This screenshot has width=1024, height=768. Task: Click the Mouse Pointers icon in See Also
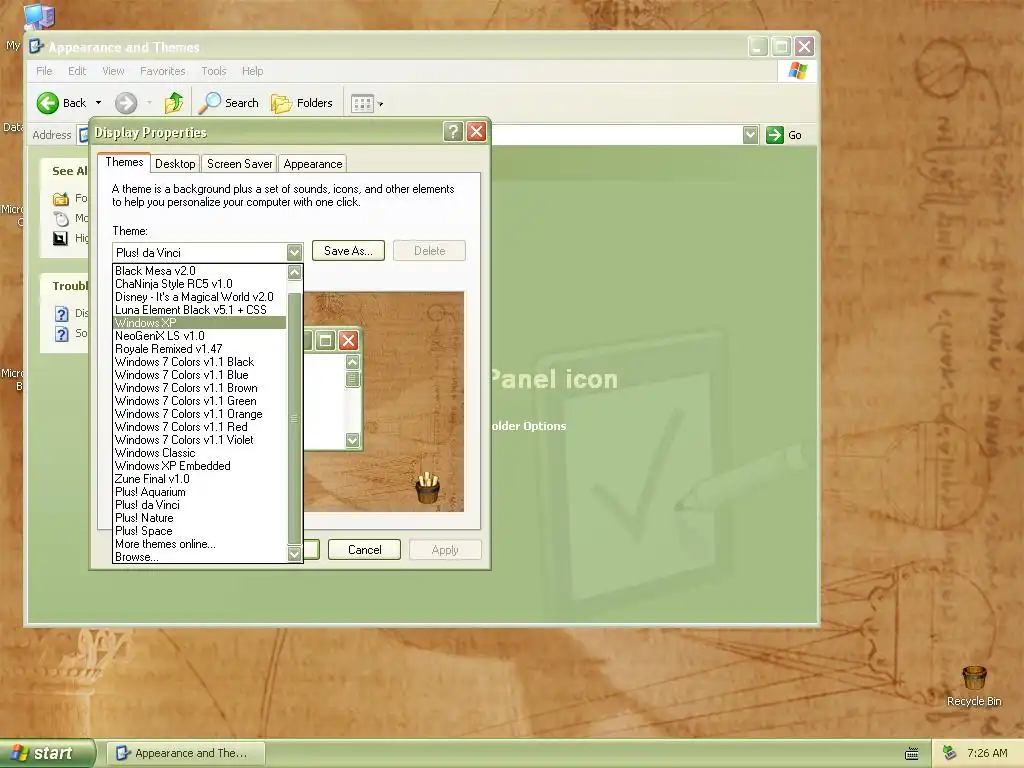point(61,218)
